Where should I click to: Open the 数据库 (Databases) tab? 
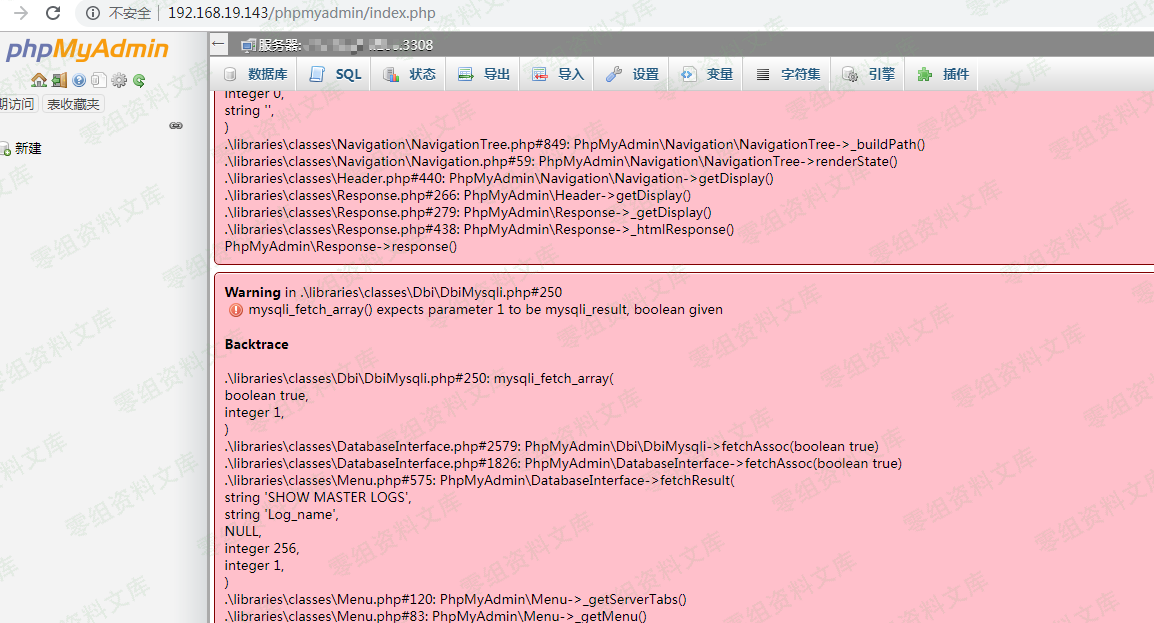256,74
